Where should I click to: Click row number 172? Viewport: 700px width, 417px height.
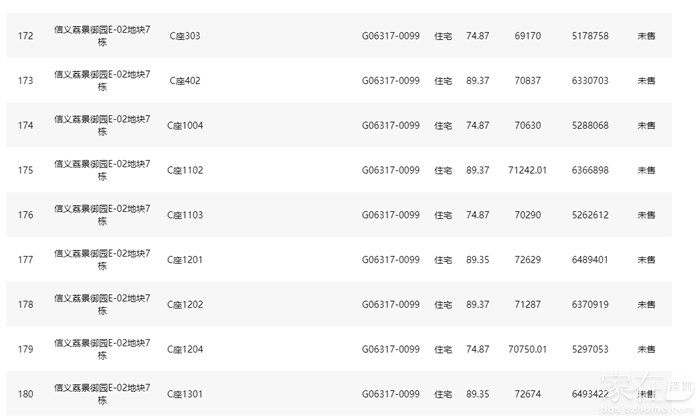click(26, 36)
